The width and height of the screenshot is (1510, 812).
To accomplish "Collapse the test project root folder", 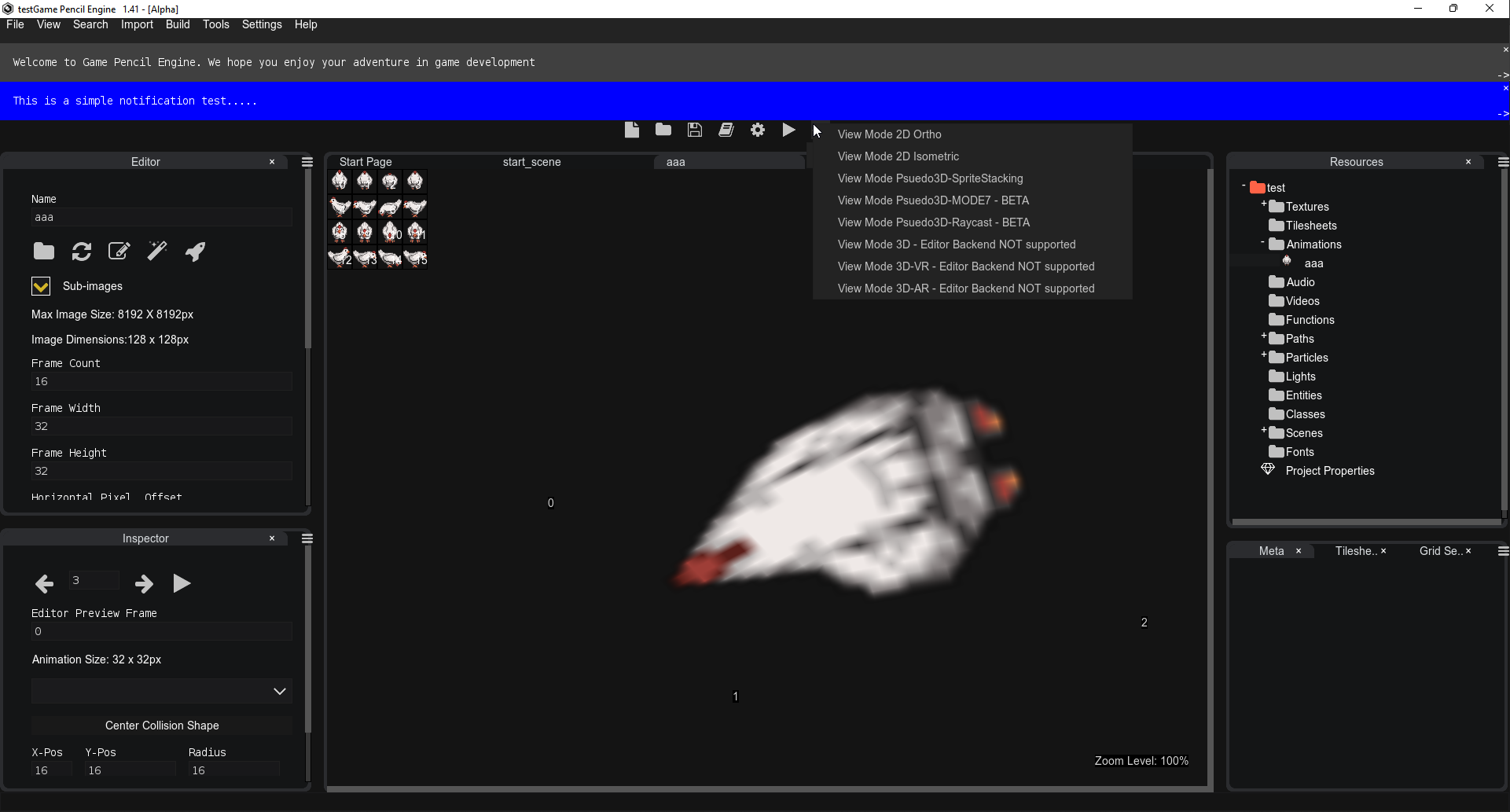I will [1244, 186].
